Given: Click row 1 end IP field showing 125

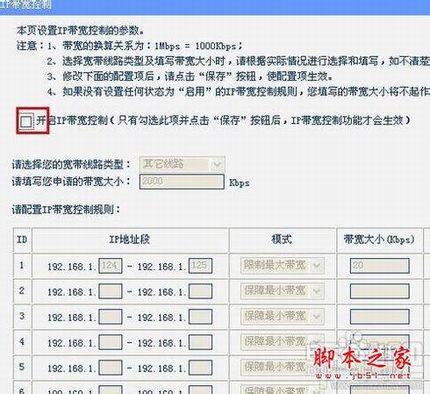Looking at the screenshot, I should click(200, 266).
